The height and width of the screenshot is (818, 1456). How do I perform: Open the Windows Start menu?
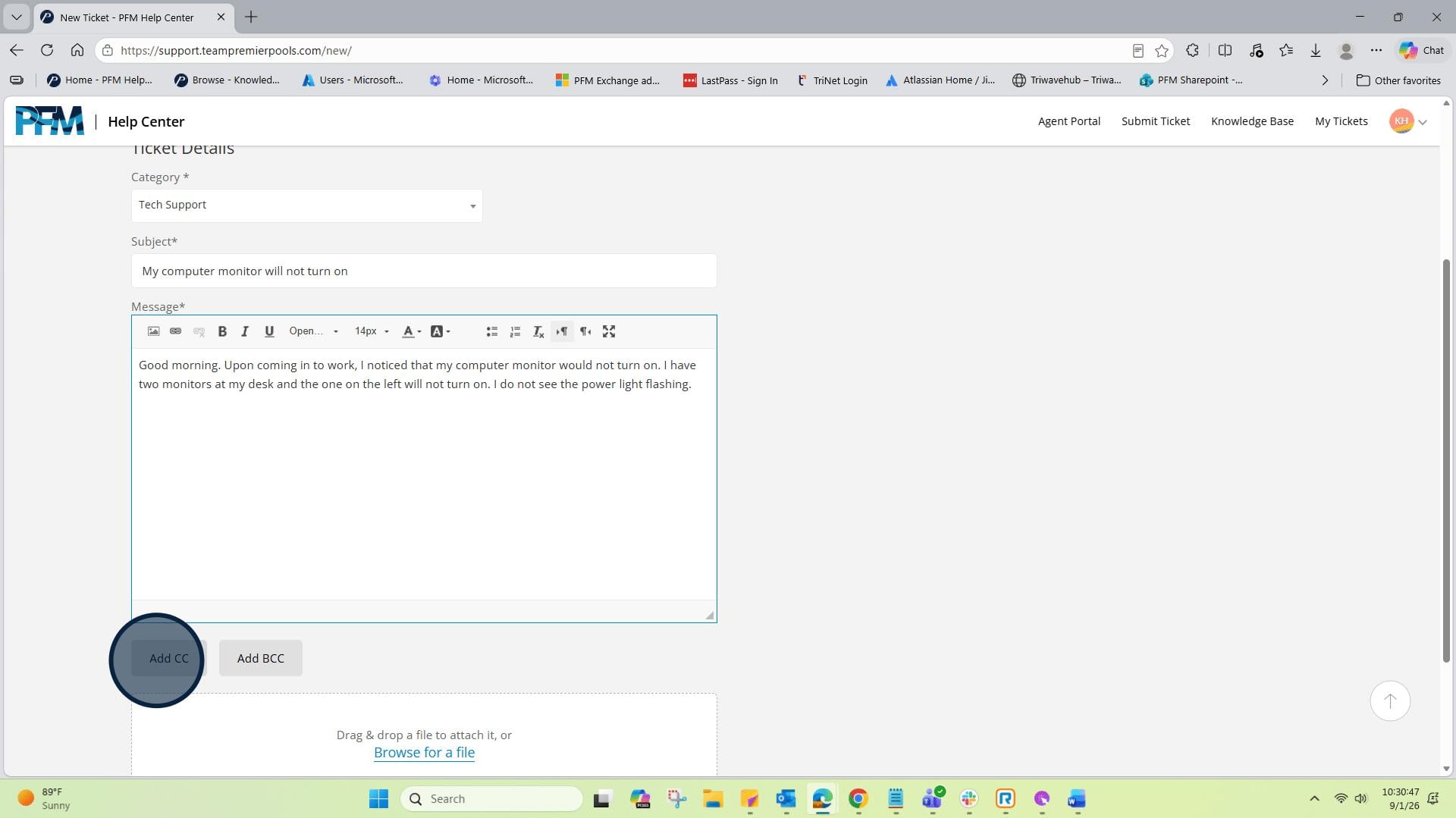[x=378, y=798]
